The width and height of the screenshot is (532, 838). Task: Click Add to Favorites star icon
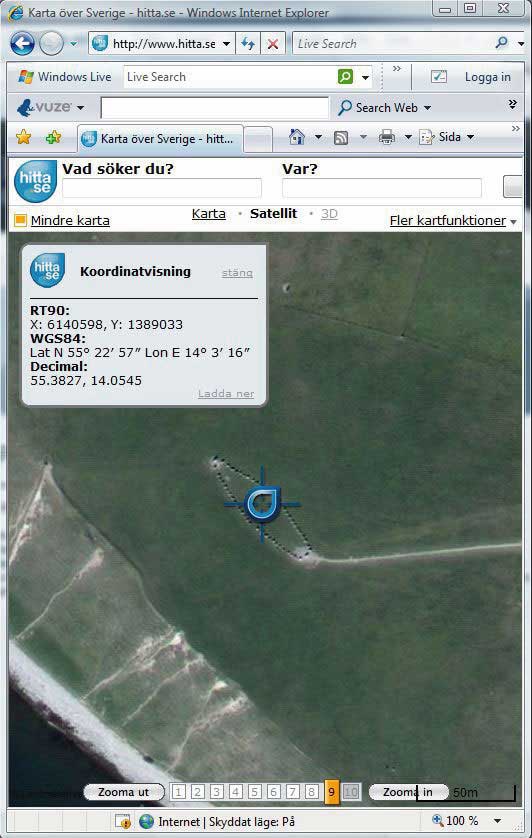point(53,137)
